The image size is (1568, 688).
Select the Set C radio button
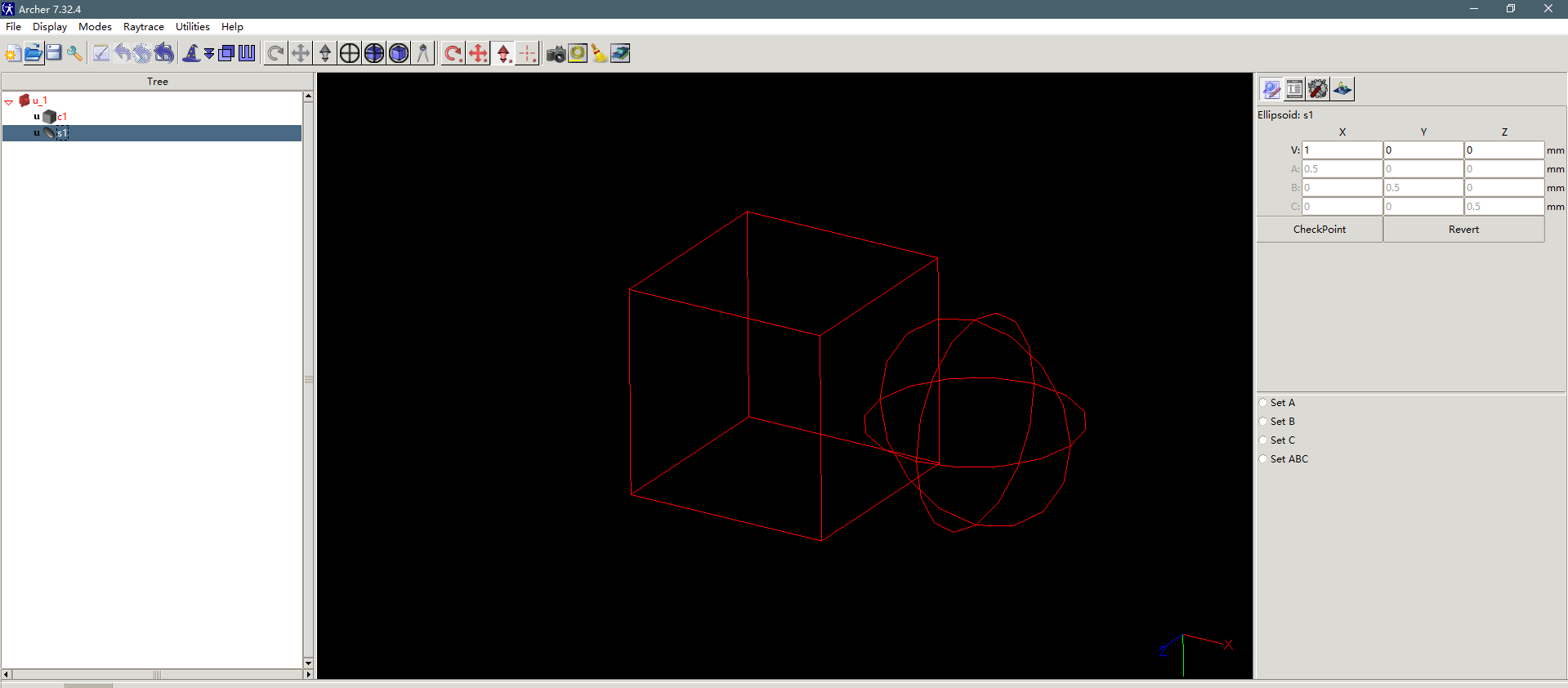click(x=1263, y=440)
